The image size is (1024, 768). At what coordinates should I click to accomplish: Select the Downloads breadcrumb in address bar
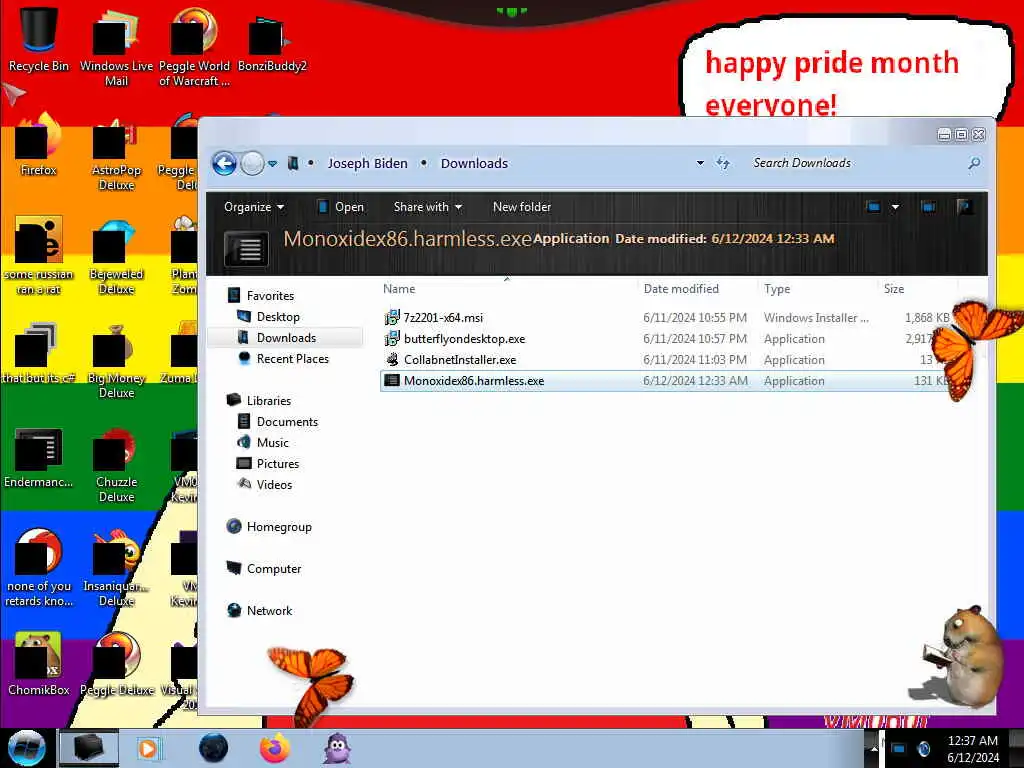coord(474,163)
